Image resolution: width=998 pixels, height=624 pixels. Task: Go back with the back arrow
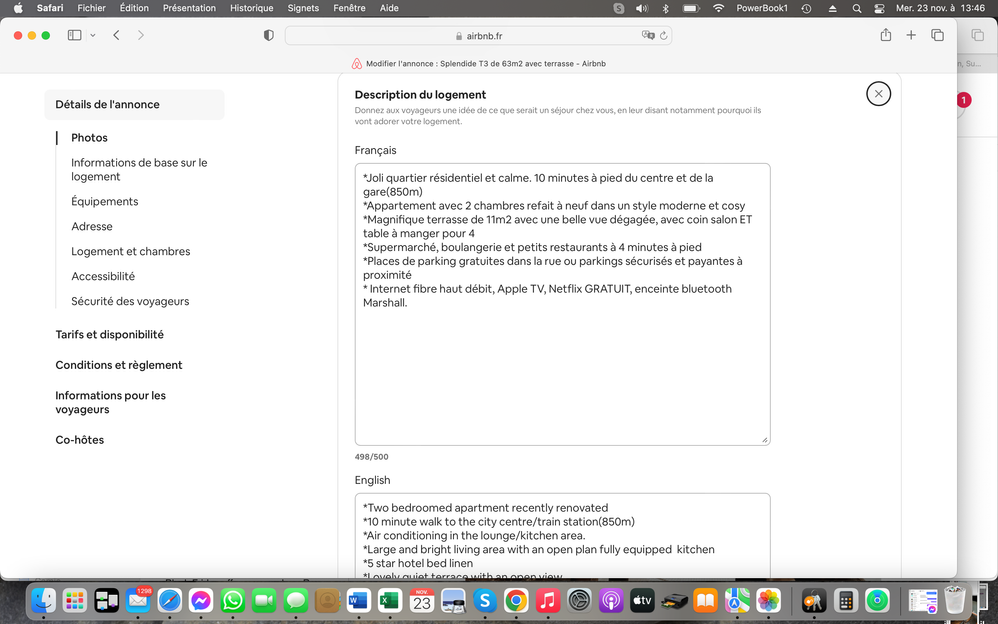pos(116,35)
